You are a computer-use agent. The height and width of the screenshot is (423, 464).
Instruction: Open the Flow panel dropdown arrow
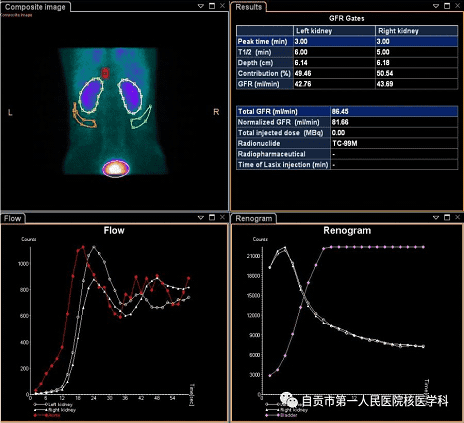tap(201, 218)
